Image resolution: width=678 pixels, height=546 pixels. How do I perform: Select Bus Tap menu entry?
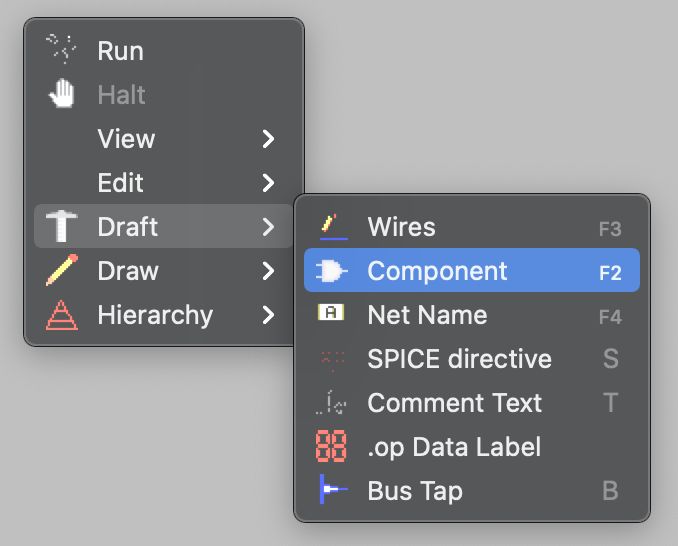pos(415,491)
